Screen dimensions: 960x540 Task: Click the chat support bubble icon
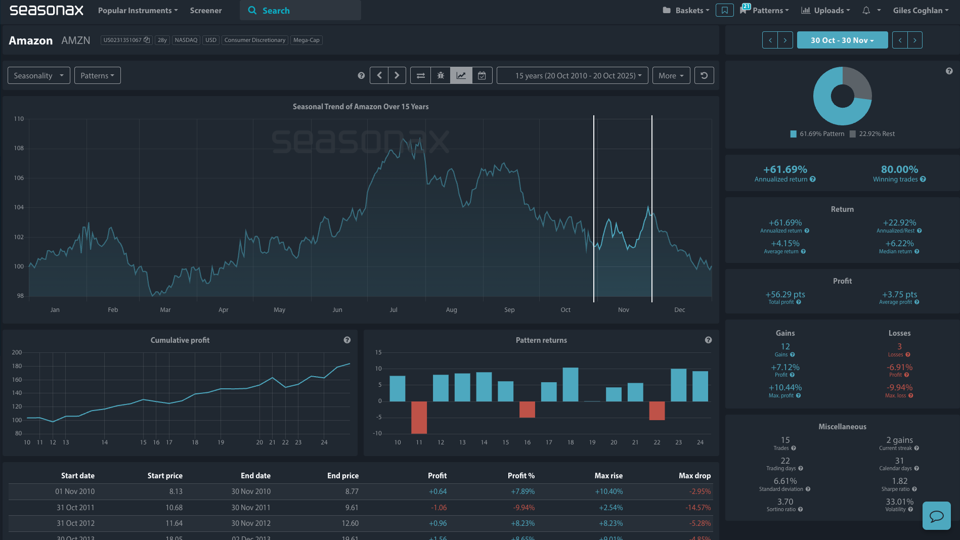[936, 515]
